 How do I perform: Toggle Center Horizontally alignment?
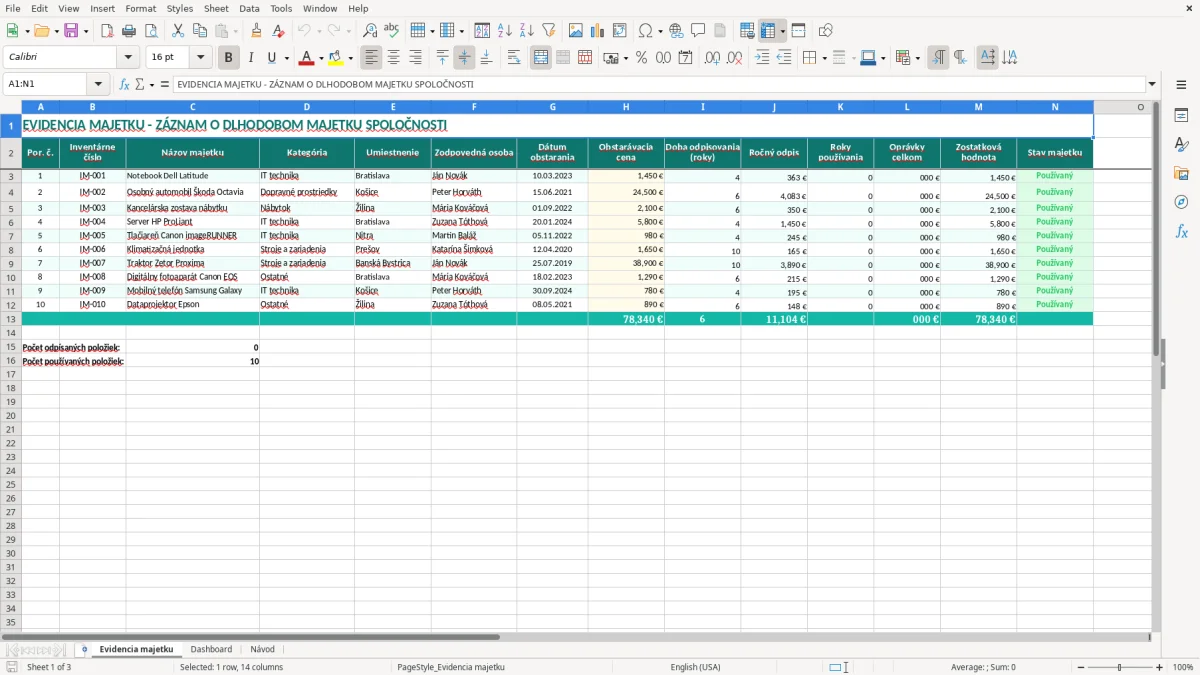pos(393,58)
